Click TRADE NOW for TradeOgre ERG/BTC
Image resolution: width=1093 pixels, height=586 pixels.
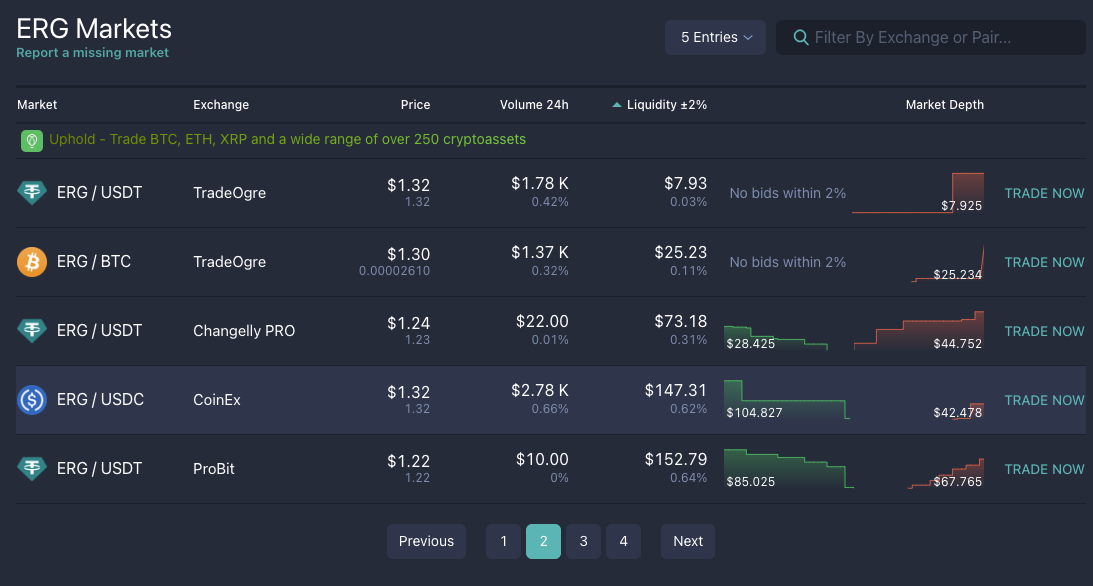(x=1044, y=262)
